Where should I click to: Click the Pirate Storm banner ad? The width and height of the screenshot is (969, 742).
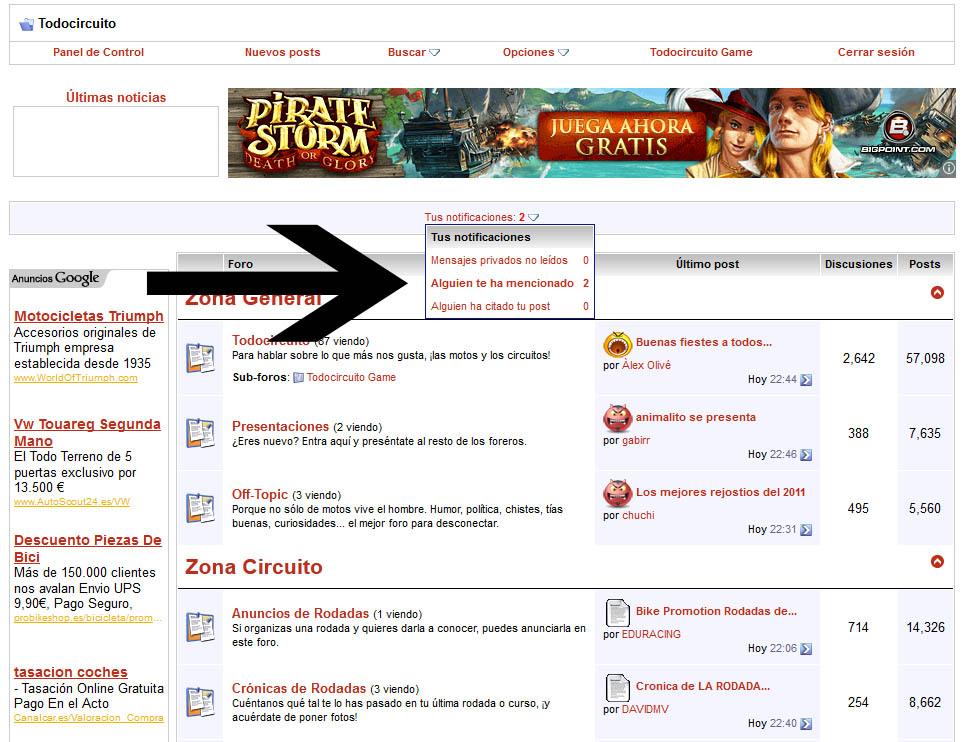(x=591, y=133)
